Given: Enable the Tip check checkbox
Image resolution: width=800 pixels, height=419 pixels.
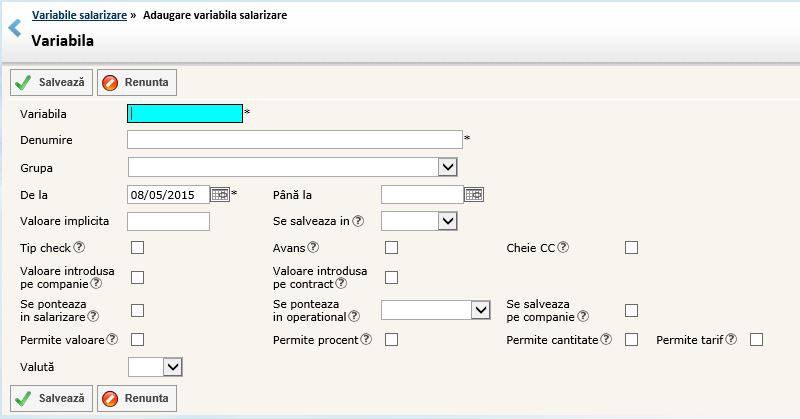Looking at the screenshot, I should coord(137,248).
